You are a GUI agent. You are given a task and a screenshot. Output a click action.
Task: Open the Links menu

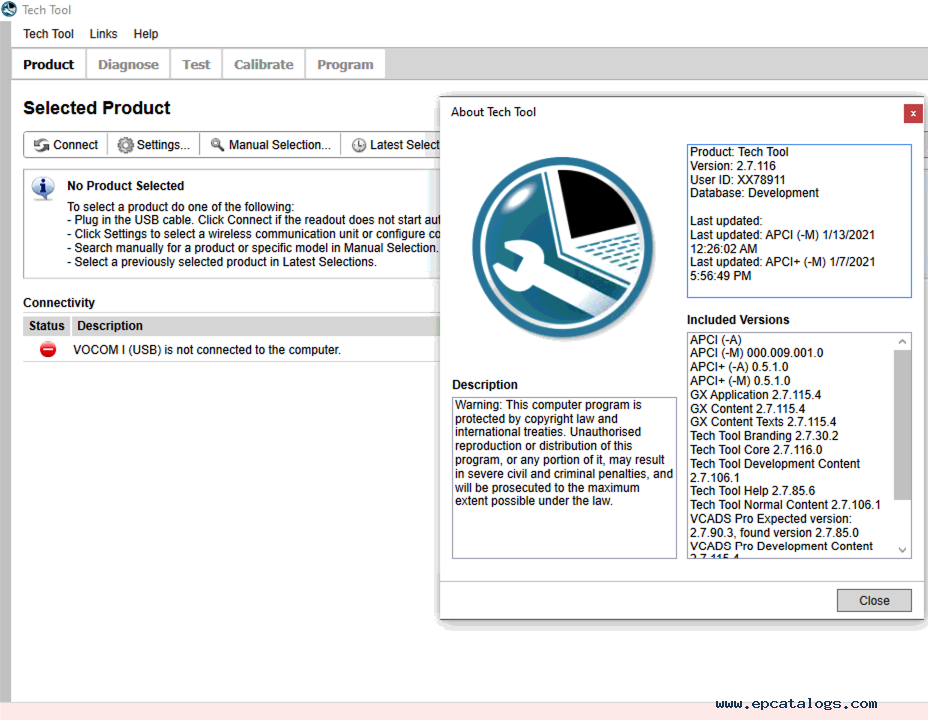103,34
